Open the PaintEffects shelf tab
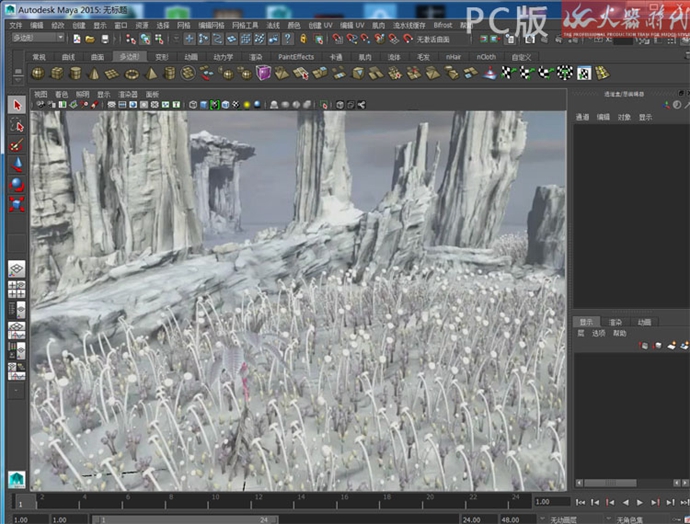690x524 pixels. tap(295, 57)
